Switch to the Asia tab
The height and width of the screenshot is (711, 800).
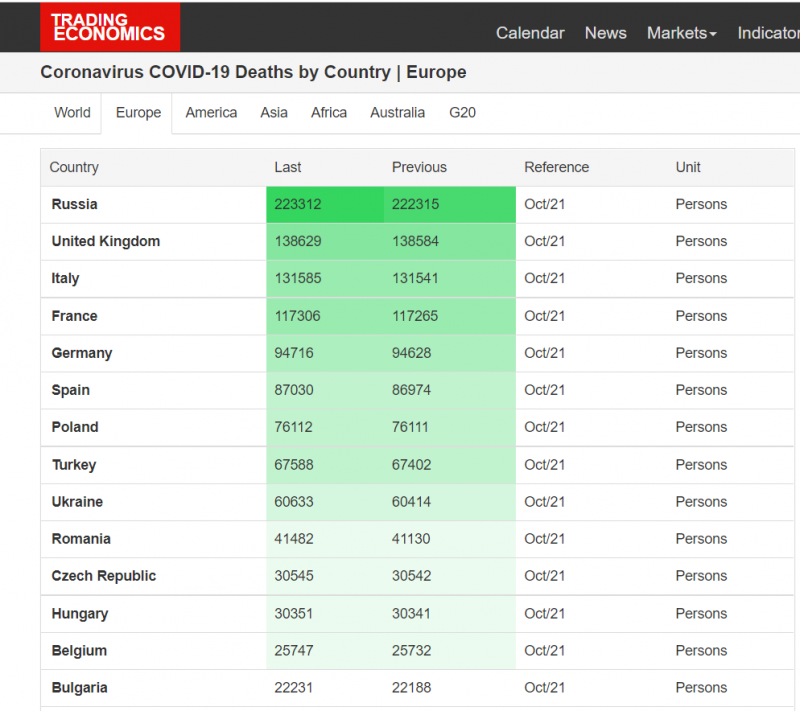tap(274, 113)
